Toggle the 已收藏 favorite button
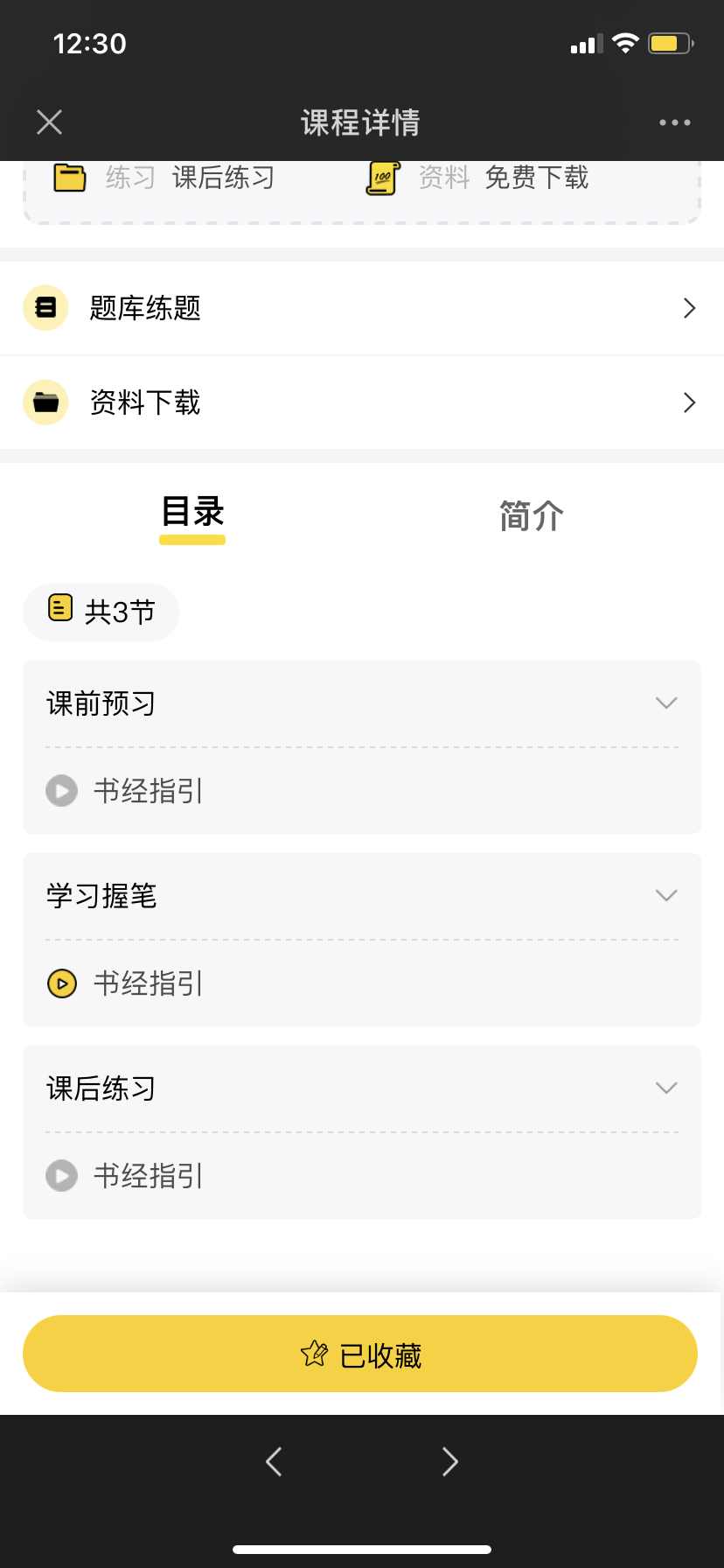 tap(360, 1354)
